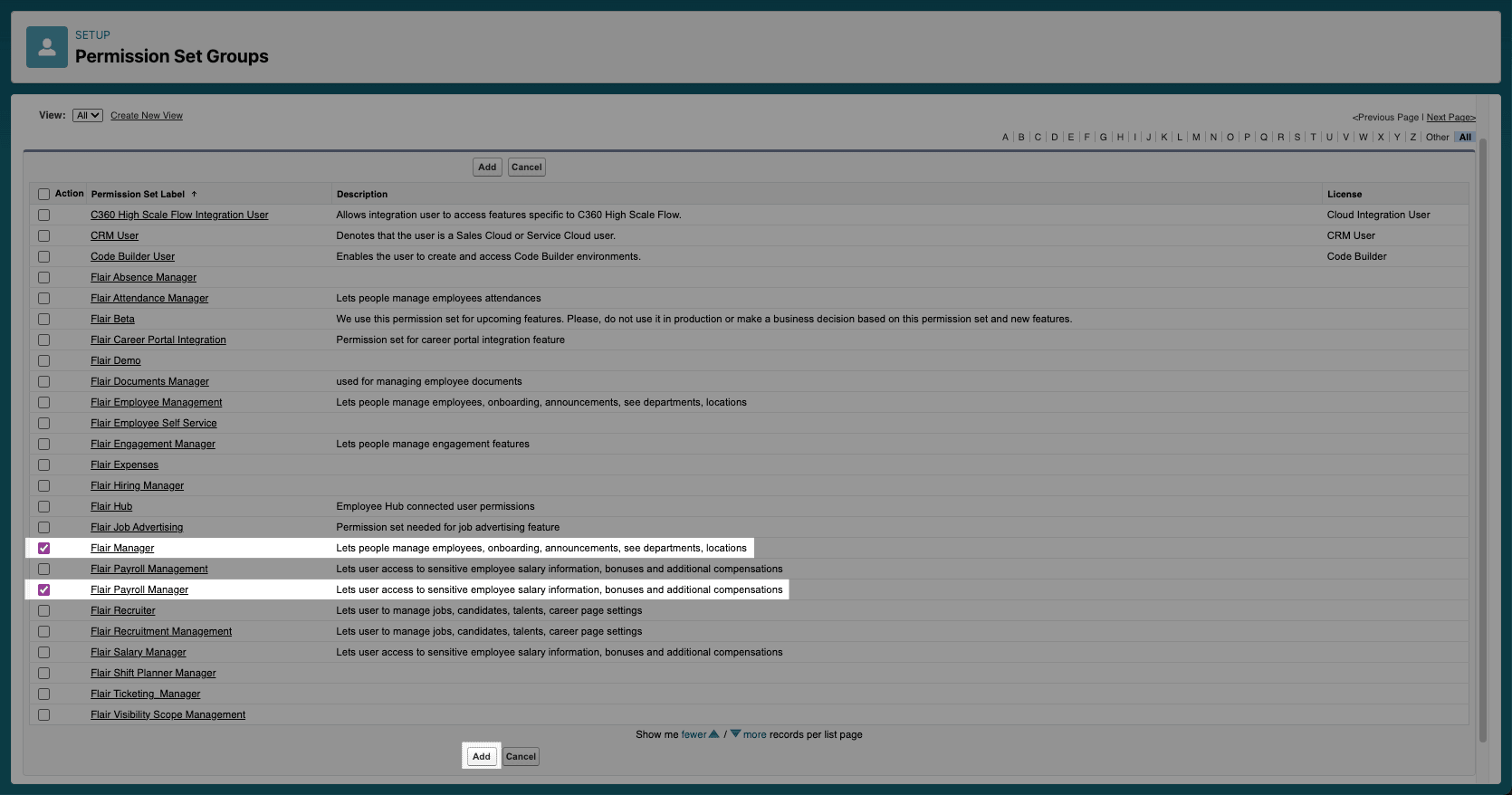1512x795 pixels.
Task: Click the Cloud Integration User license cell
Action: (1378, 215)
